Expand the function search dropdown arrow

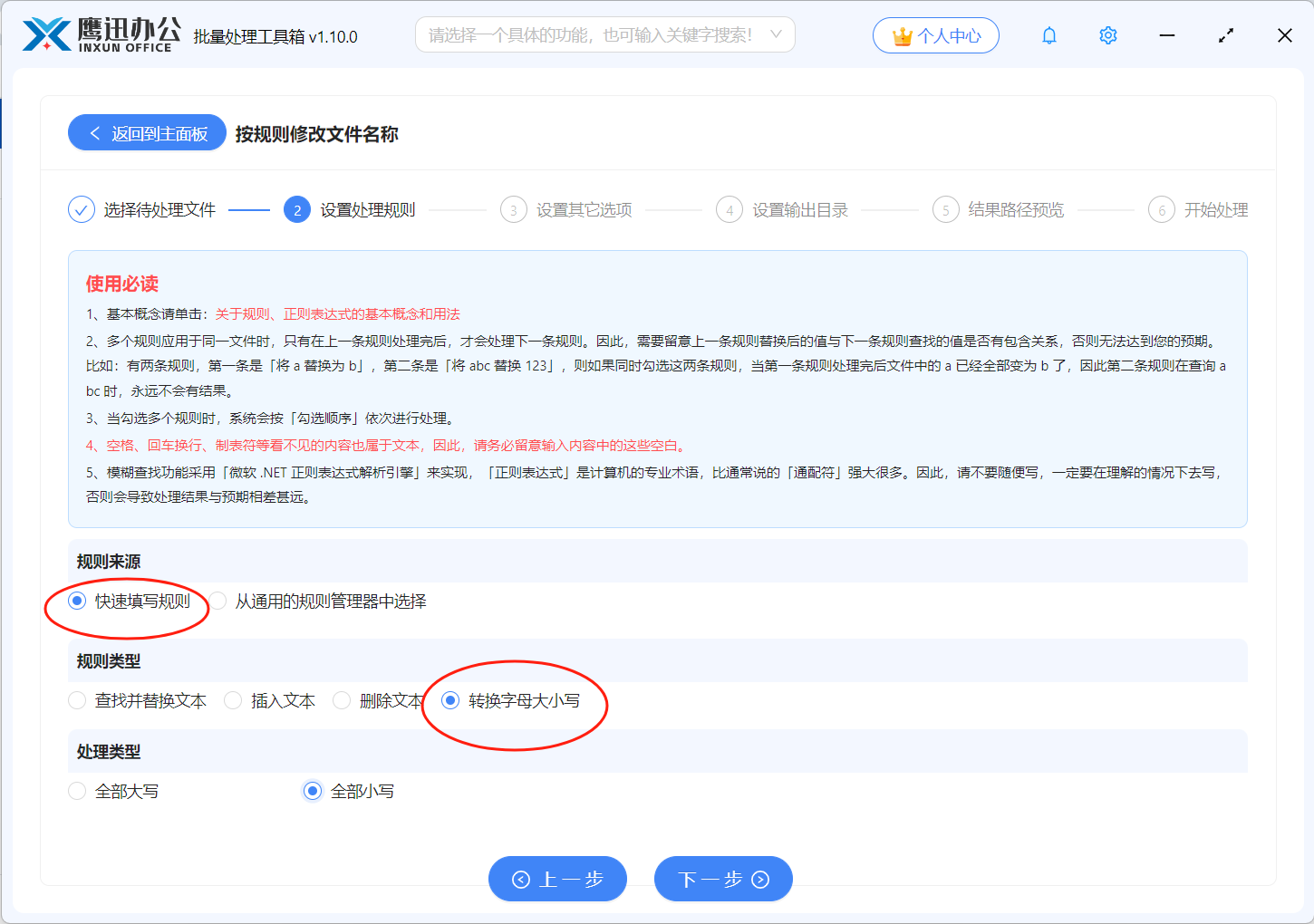pyautogui.click(x=776, y=34)
